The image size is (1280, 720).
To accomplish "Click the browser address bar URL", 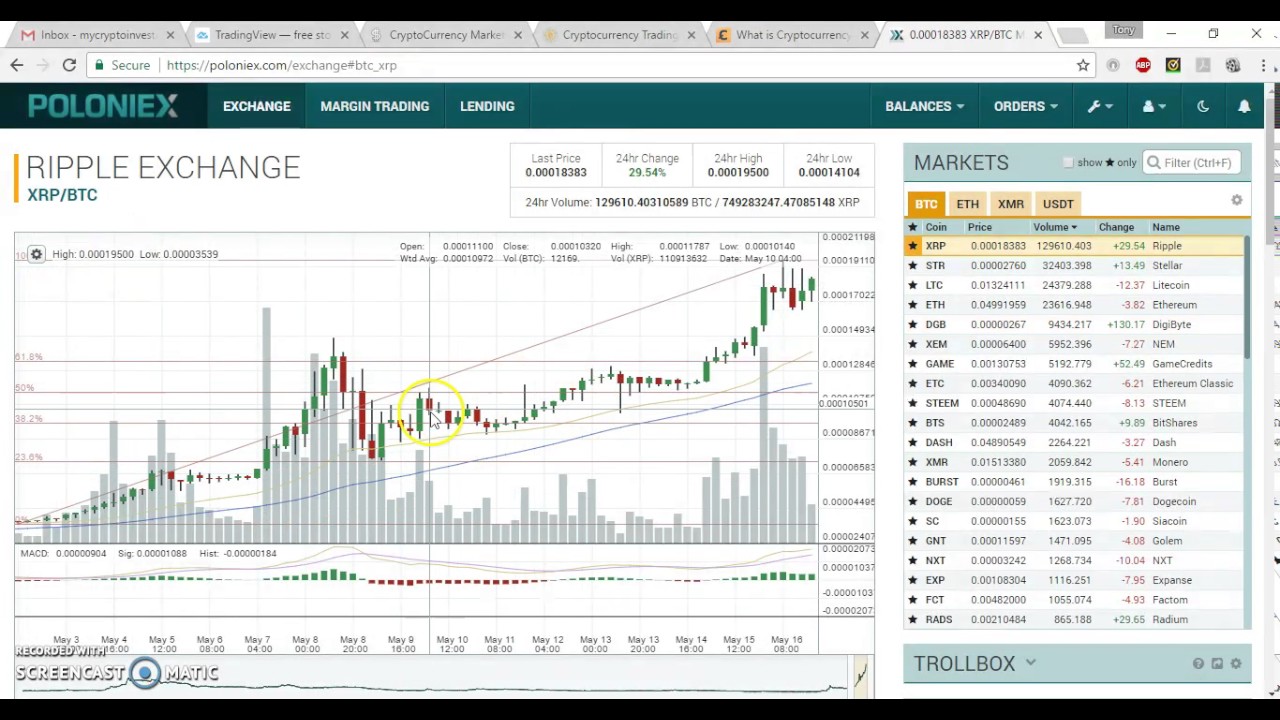I will [x=281, y=65].
